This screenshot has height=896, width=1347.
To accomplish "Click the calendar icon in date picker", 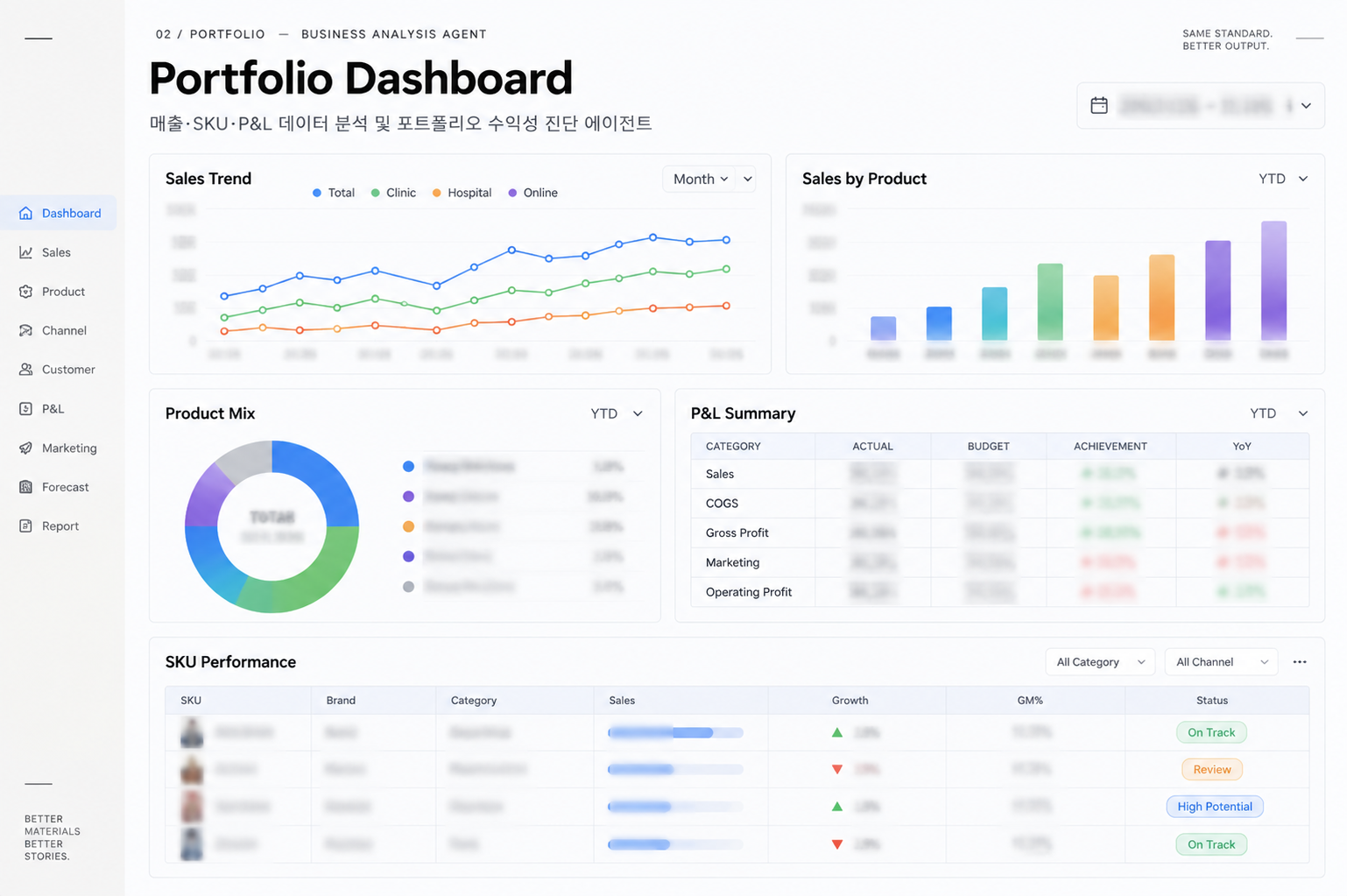I will point(1099,105).
